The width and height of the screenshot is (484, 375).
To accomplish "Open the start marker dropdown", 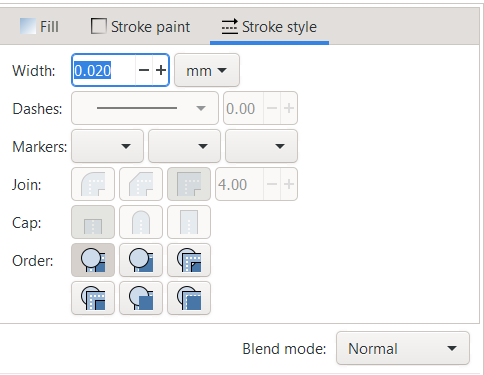I will pyautogui.click(x=108, y=146).
